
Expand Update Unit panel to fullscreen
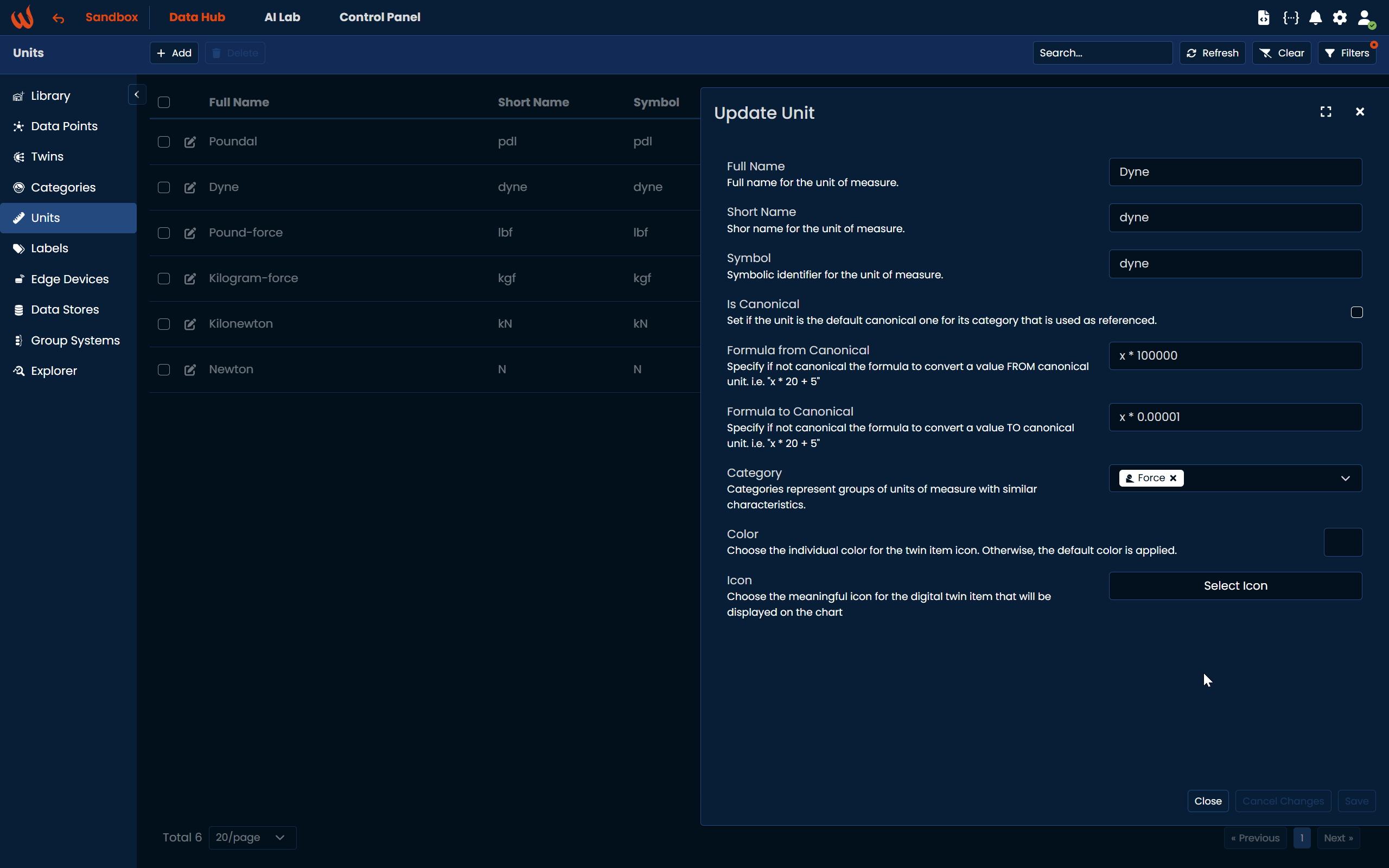(1326, 112)
